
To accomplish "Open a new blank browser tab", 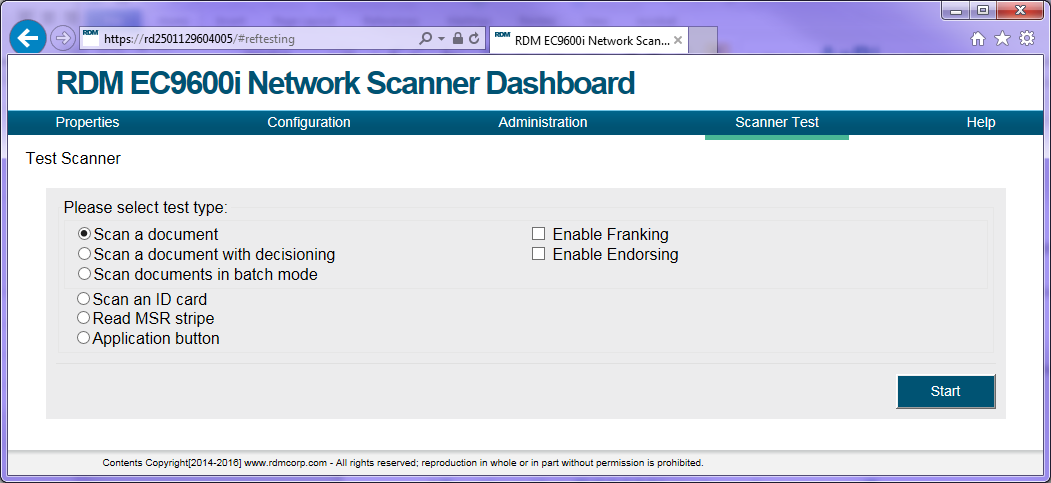I will pos(702,40).
